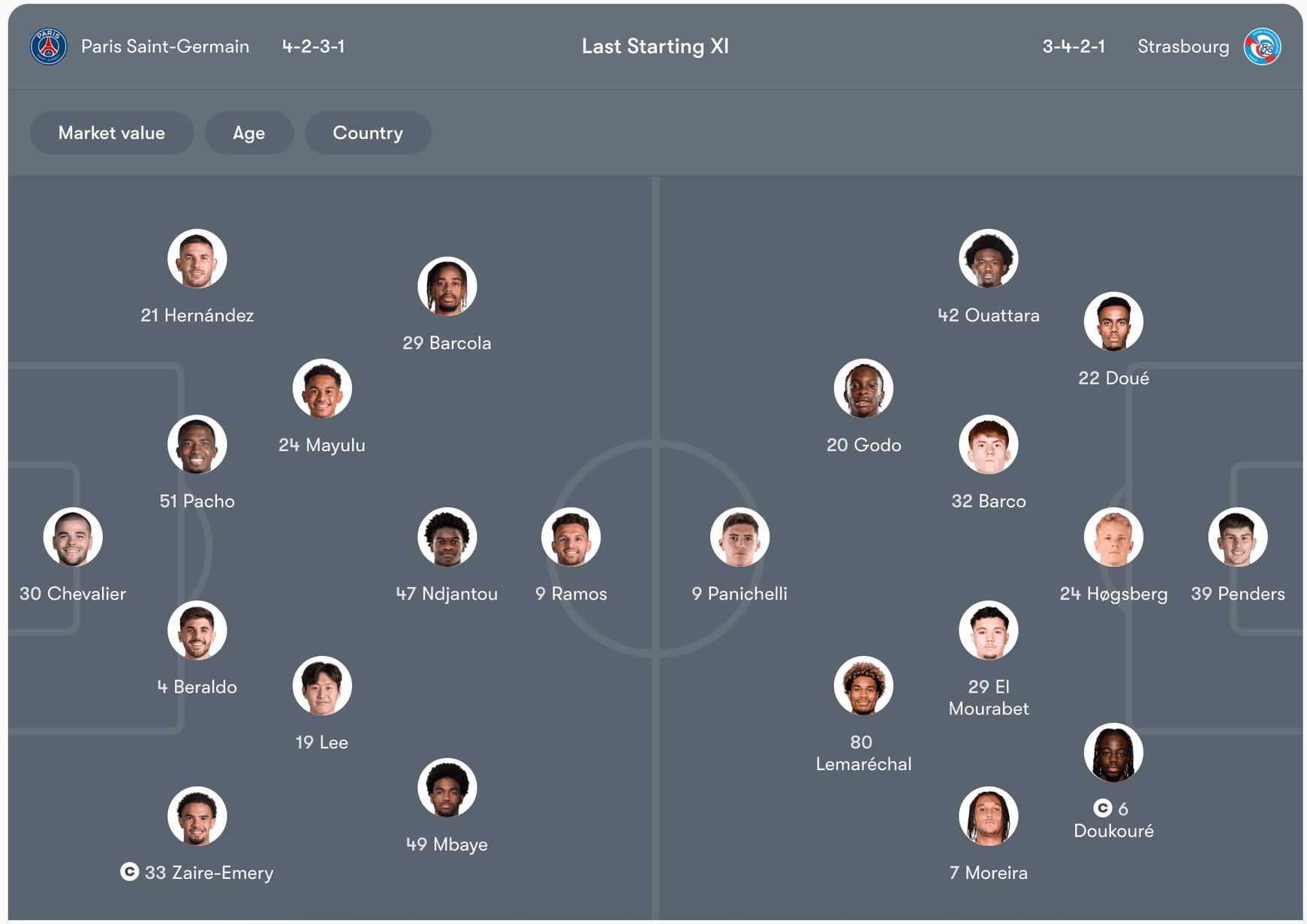Click the captain badge beside Zaire-Emery

(x=130, y=871)
